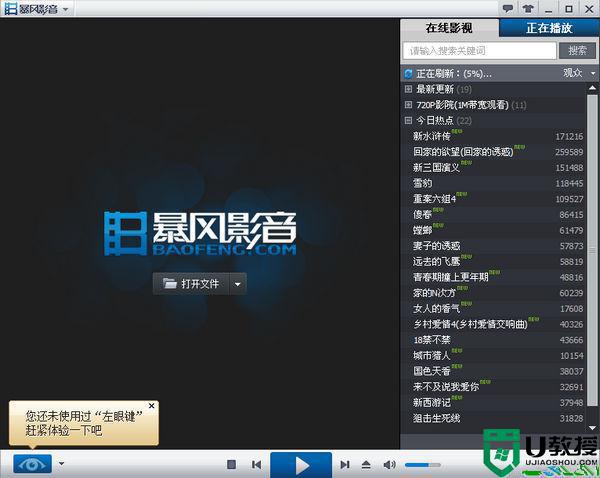Select 来不及说我爱你 entry
This screenshot has height=478, width=600.
pos(494,387)
